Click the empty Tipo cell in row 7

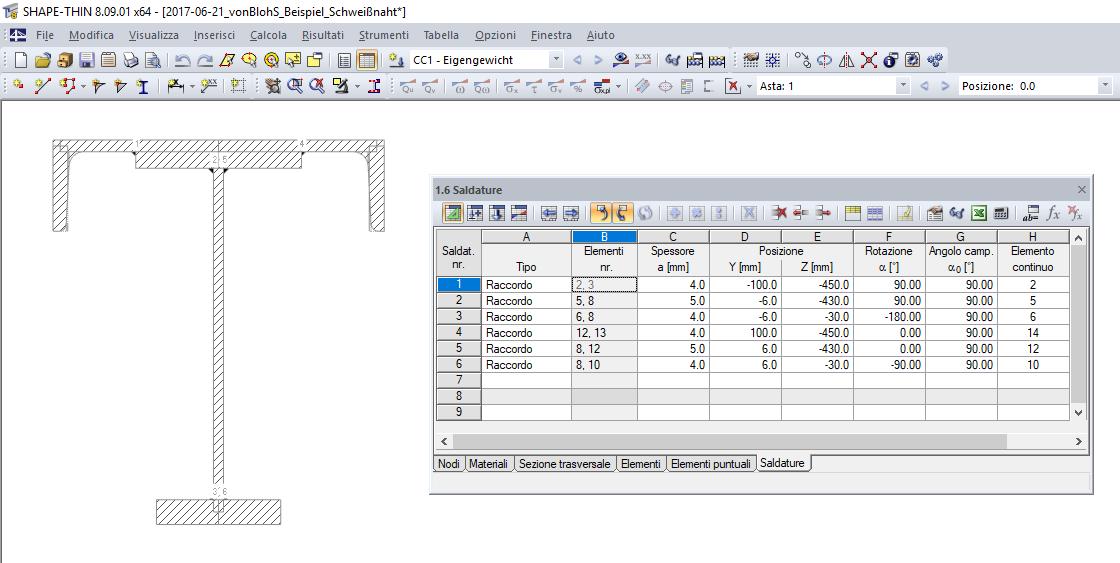pos(526,380)
